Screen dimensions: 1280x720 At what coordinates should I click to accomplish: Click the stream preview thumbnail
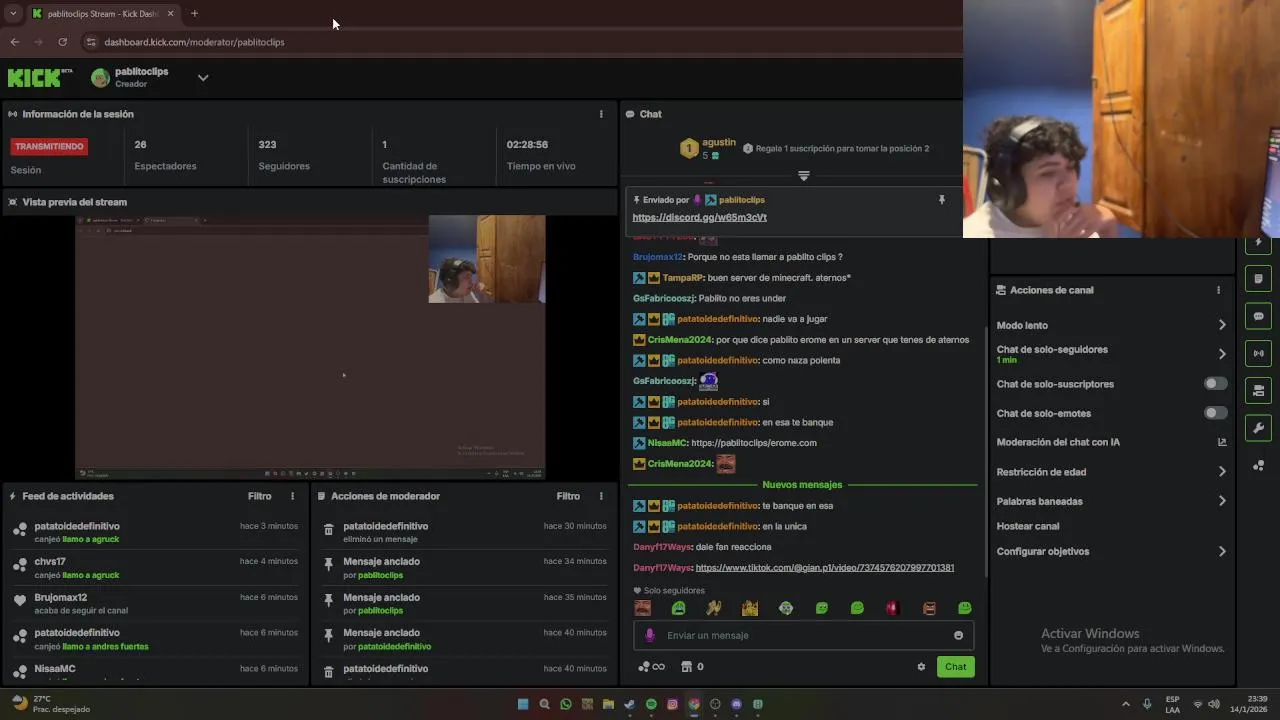click(310, 346)
